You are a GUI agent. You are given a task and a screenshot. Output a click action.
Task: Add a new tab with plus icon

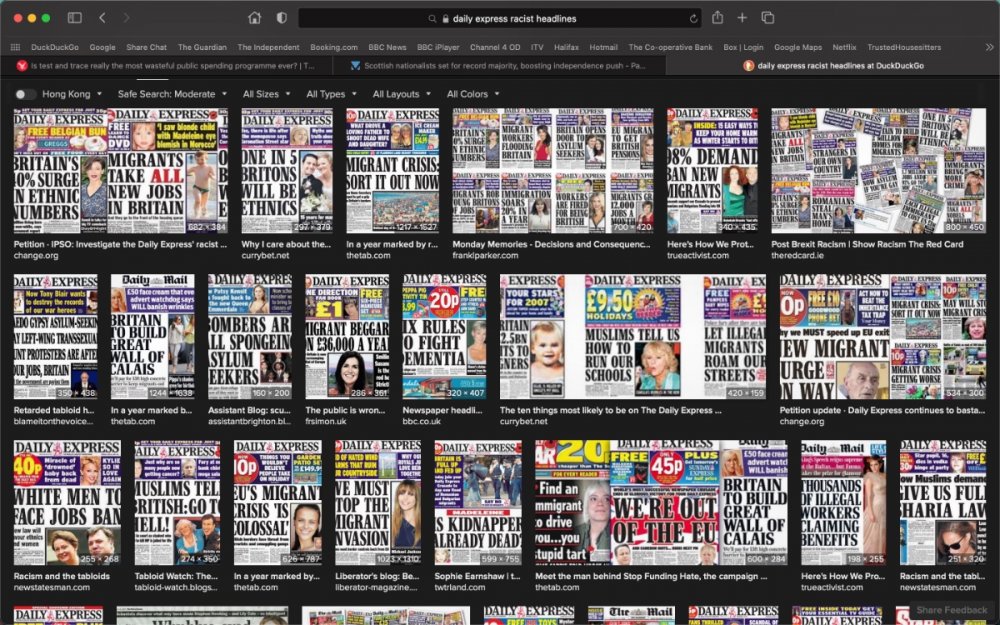[x=742, y=18]
